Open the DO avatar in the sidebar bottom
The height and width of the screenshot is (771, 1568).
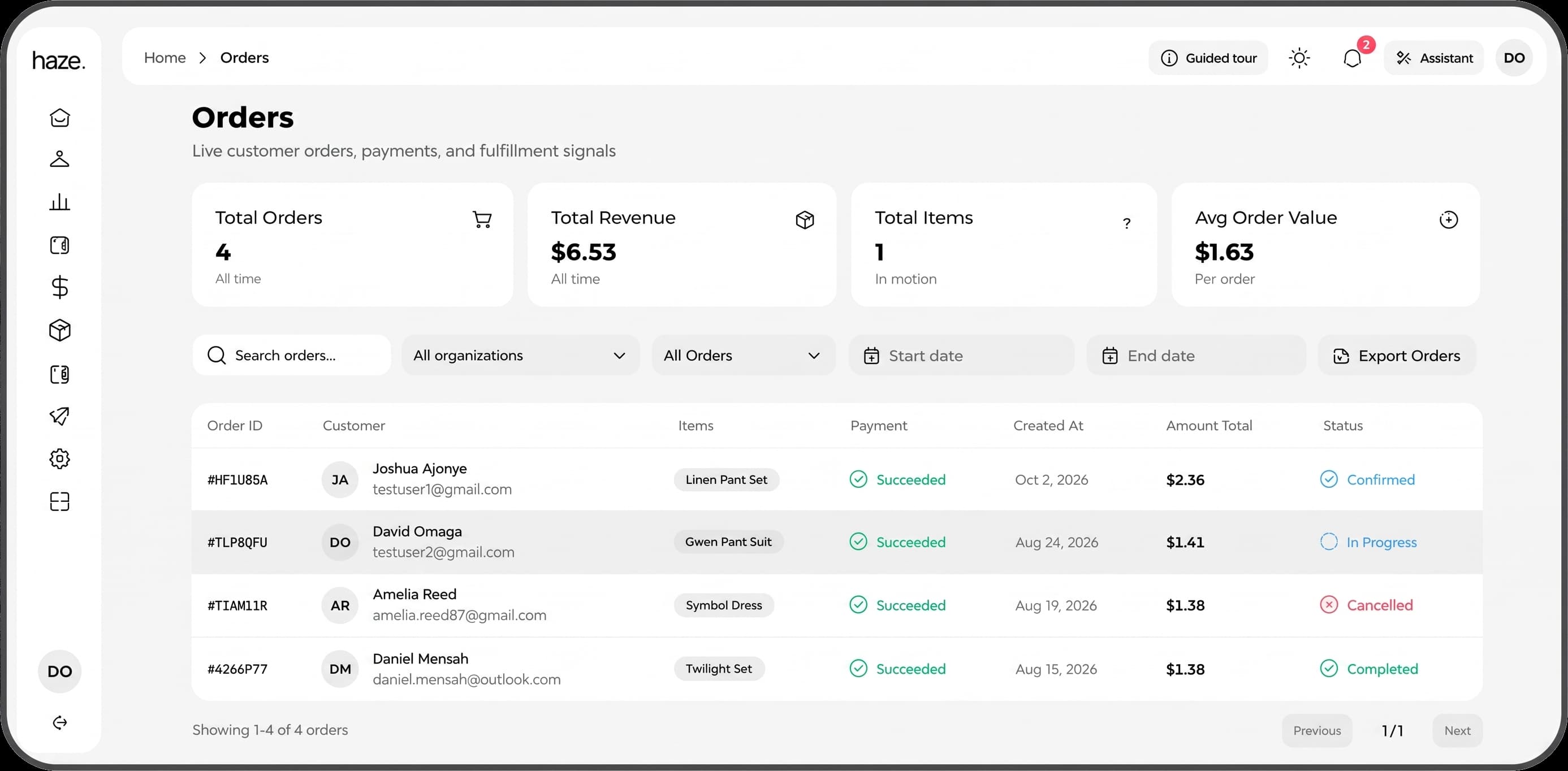(59, 671)
